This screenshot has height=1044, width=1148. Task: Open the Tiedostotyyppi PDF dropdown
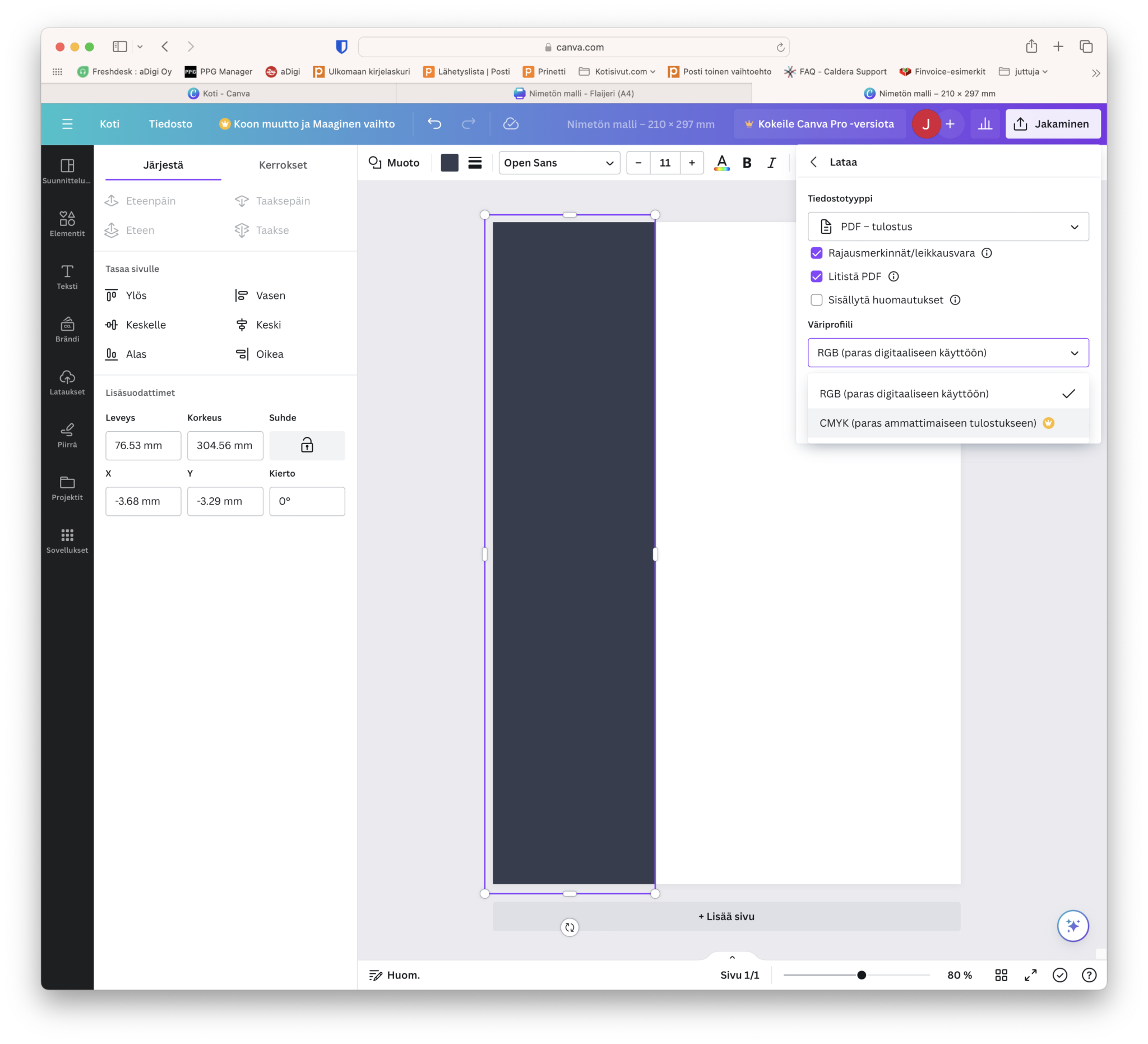tap(947, 226)
